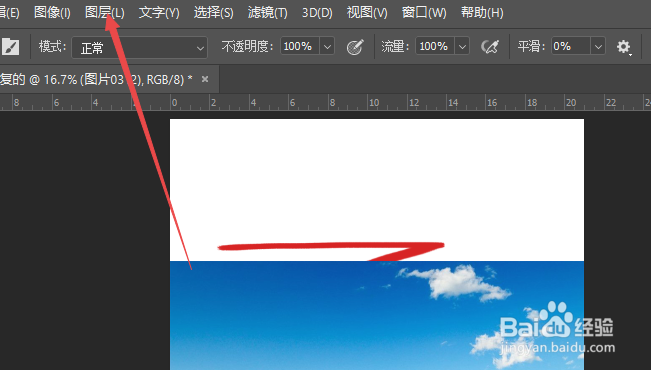Open the 文字(Y) menu
Screen dimensions: 651x370
point(159,13)
